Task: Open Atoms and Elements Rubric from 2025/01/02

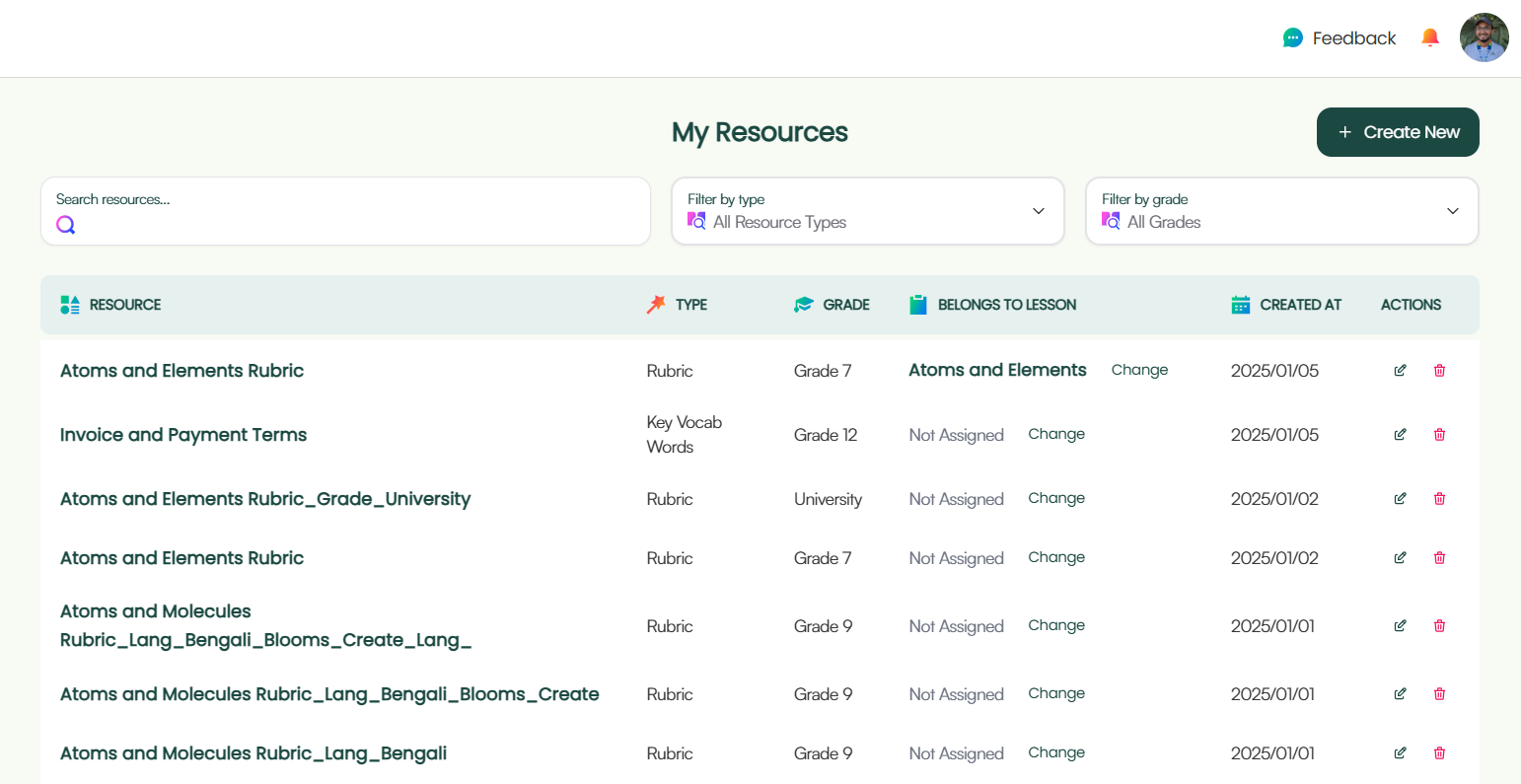Action: (181, 558)
